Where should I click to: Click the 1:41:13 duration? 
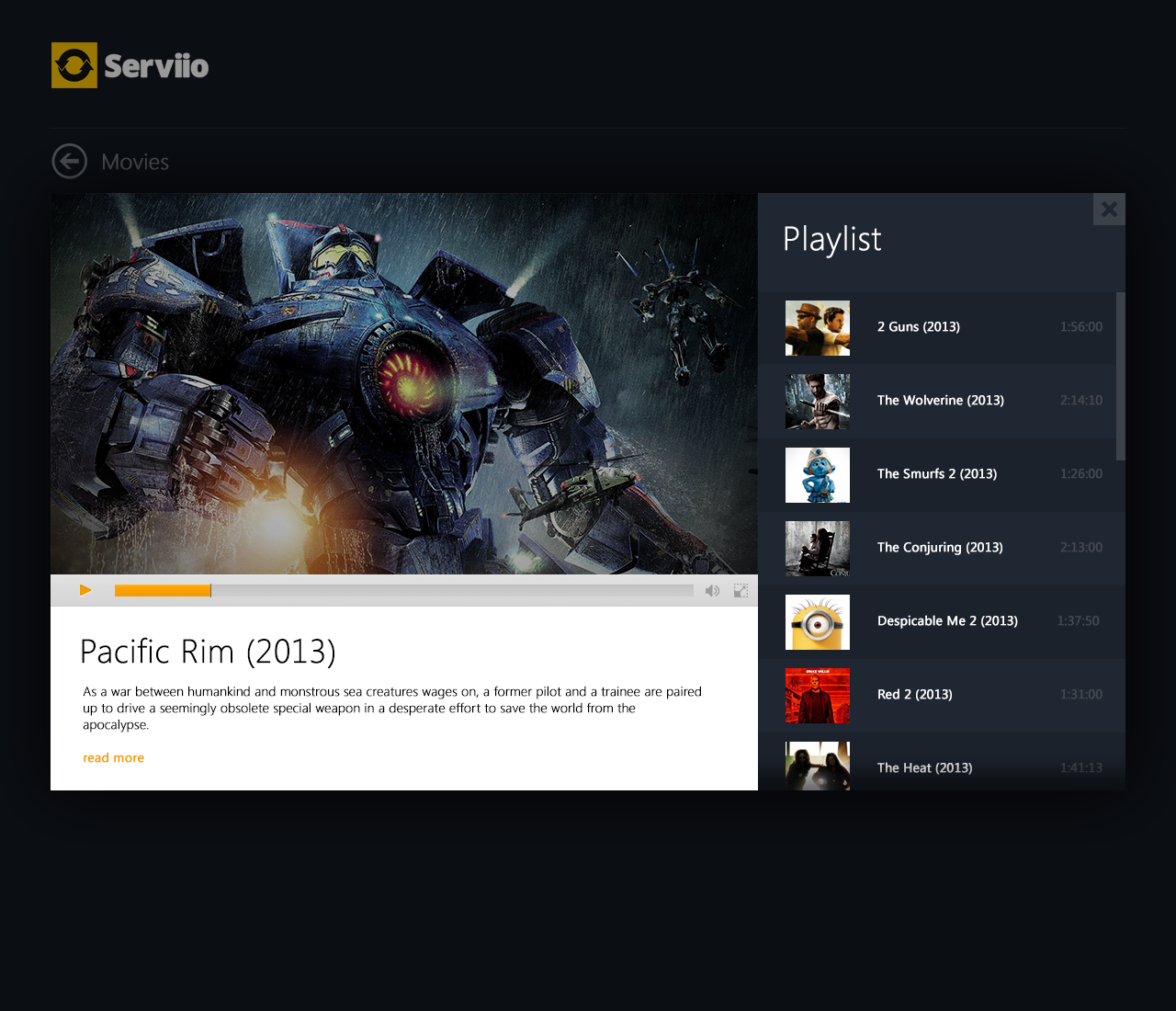(x=1081, y=768)
